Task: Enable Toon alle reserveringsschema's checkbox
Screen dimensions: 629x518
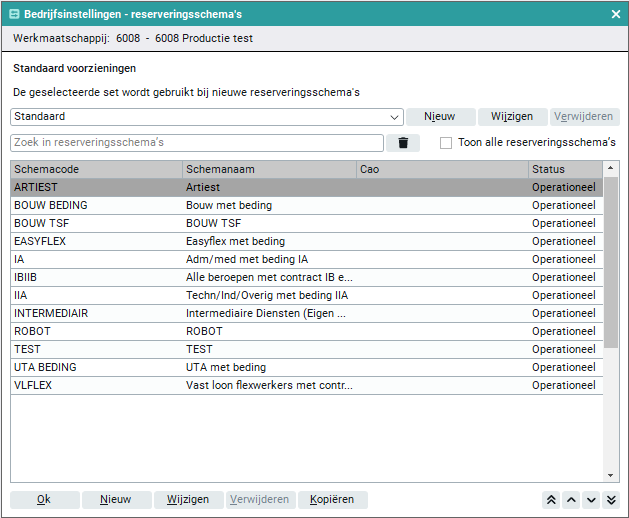Action: 446,143
